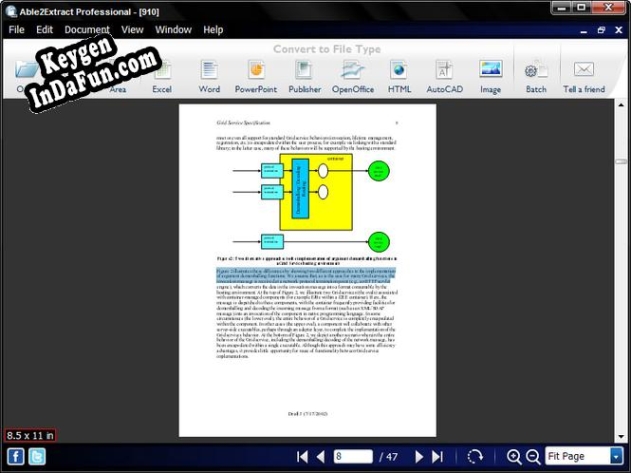Convert the document to HTML

click(x=399, y=77)
